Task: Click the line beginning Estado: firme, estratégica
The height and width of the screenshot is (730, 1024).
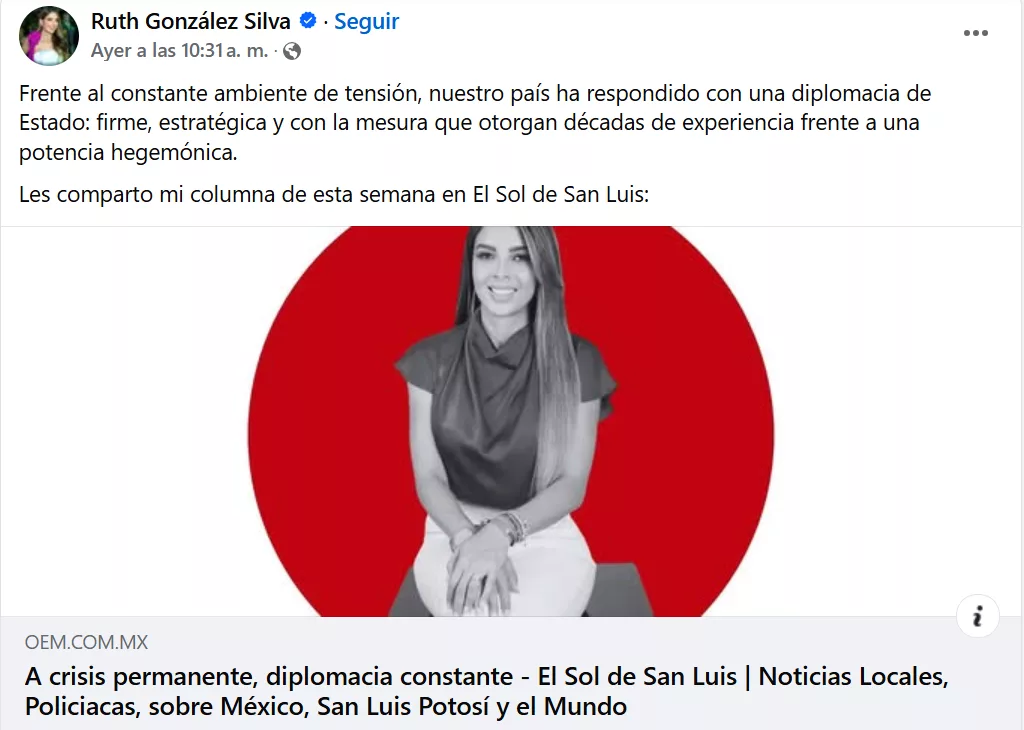Action: (469, 123)
